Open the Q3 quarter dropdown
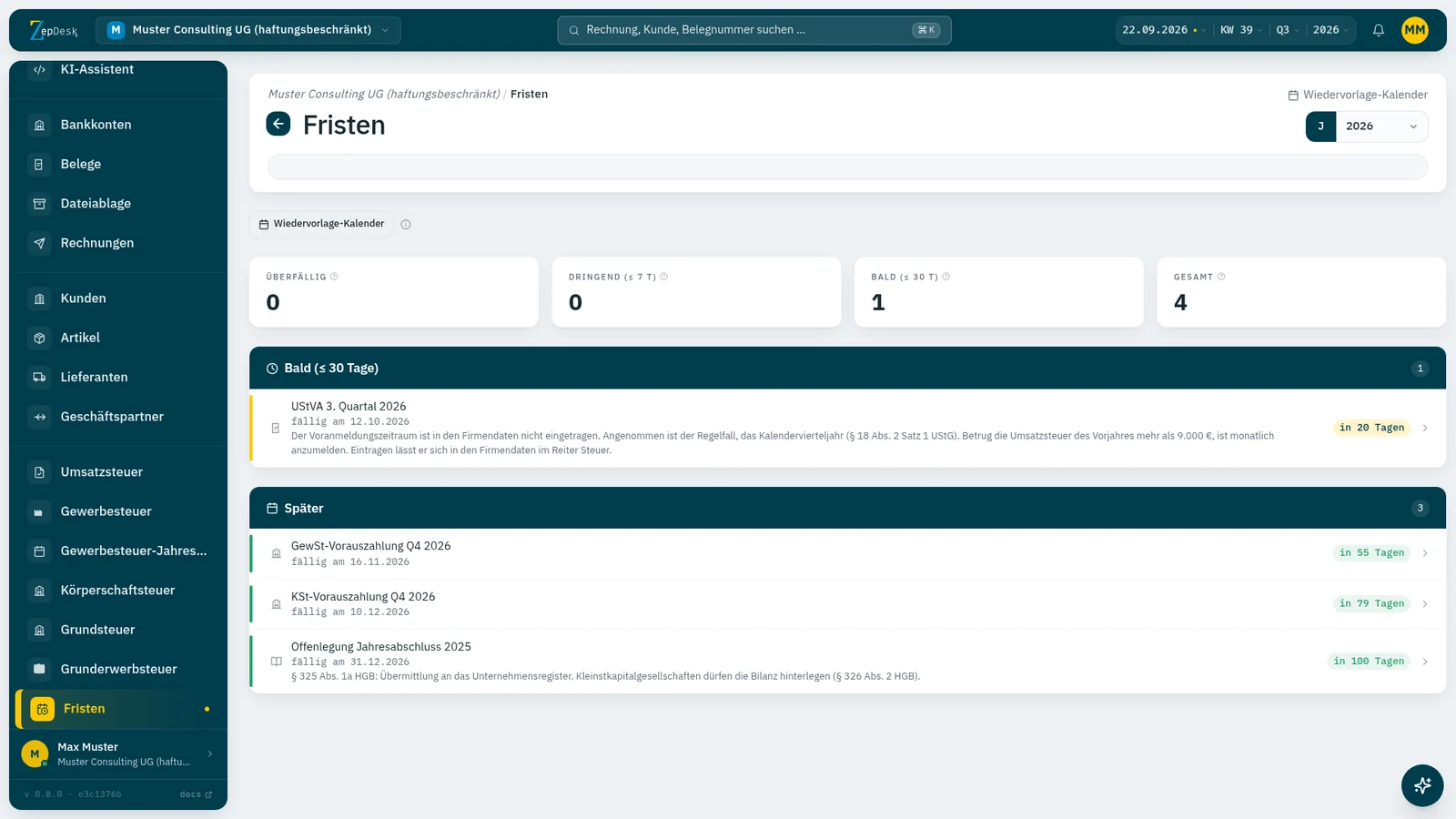1456x819 pixels. pos(1288,30)
